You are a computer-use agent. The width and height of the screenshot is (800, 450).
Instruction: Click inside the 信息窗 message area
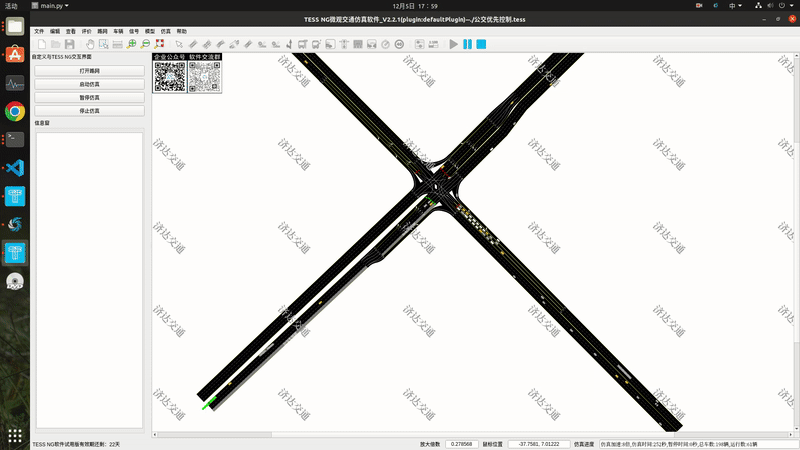(x=89, y=280)
